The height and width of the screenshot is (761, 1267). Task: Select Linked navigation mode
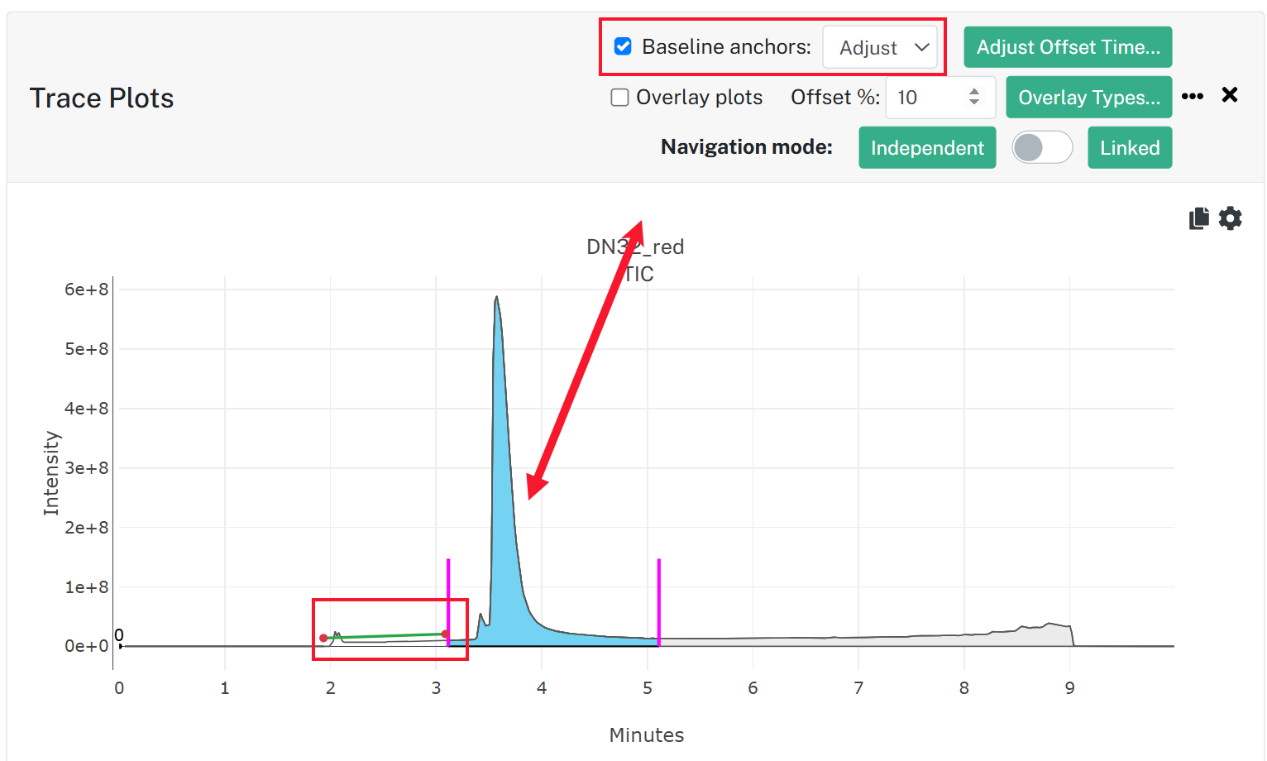[1130, 148]
